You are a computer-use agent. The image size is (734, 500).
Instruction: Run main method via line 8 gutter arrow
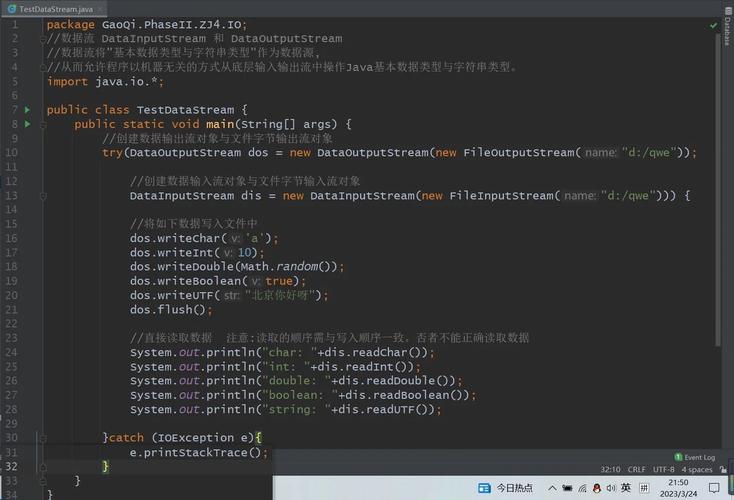[x=27, y=124]
